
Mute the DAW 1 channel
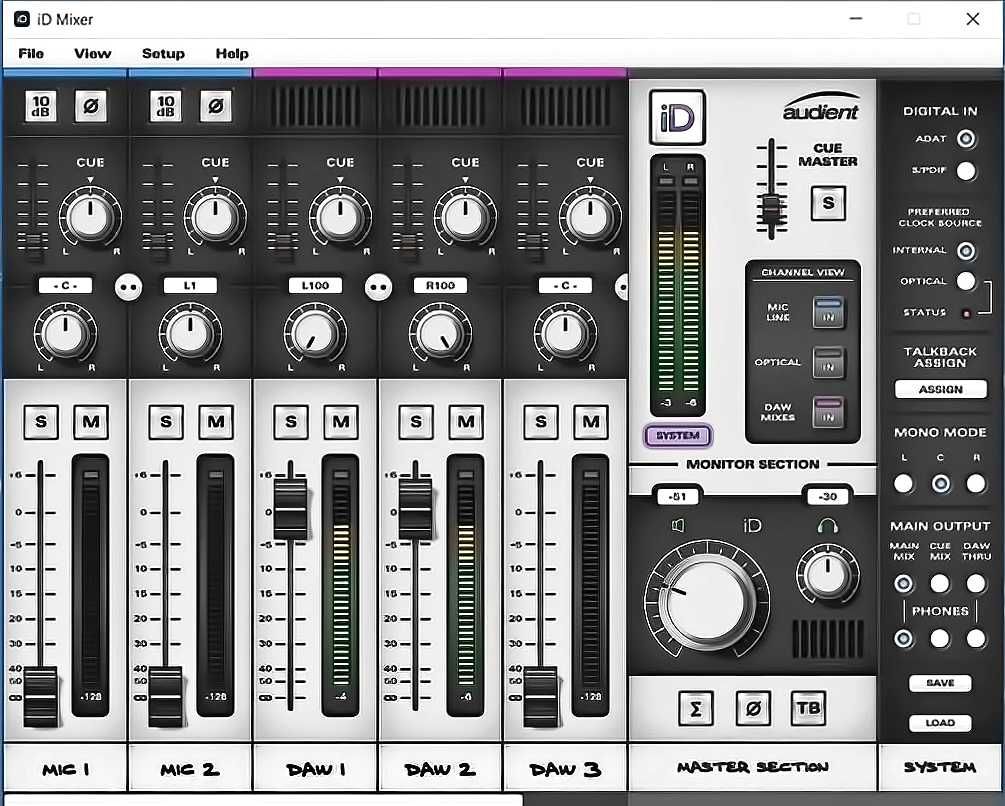(x=341, y=422)
